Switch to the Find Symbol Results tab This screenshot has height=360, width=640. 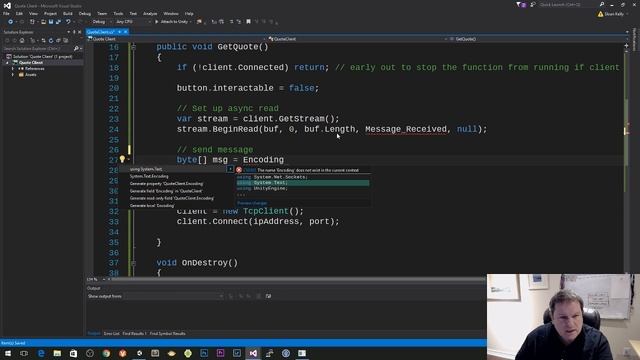167,333
